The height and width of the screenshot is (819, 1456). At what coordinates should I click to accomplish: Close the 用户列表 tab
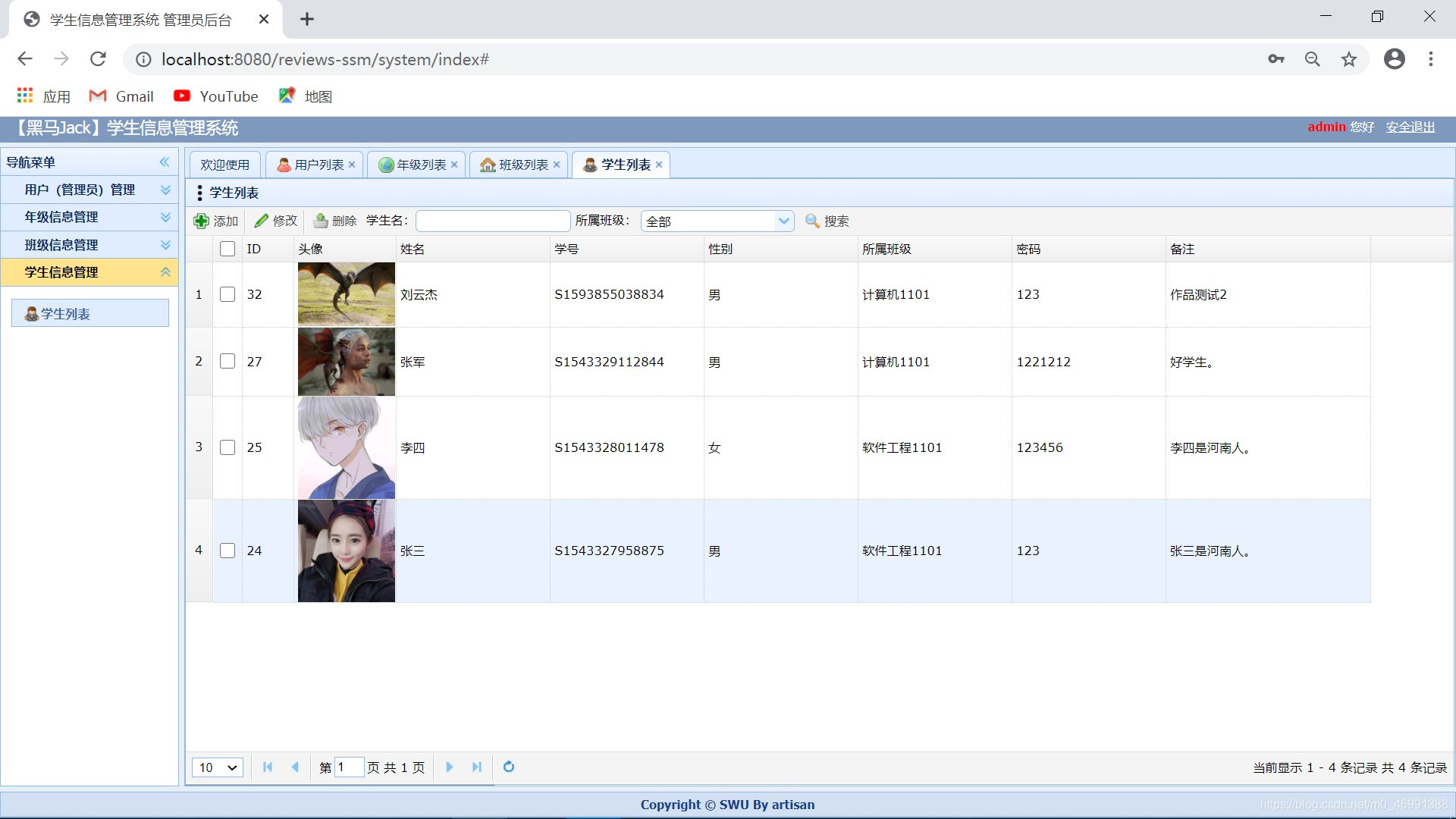(x=352, y=165)
